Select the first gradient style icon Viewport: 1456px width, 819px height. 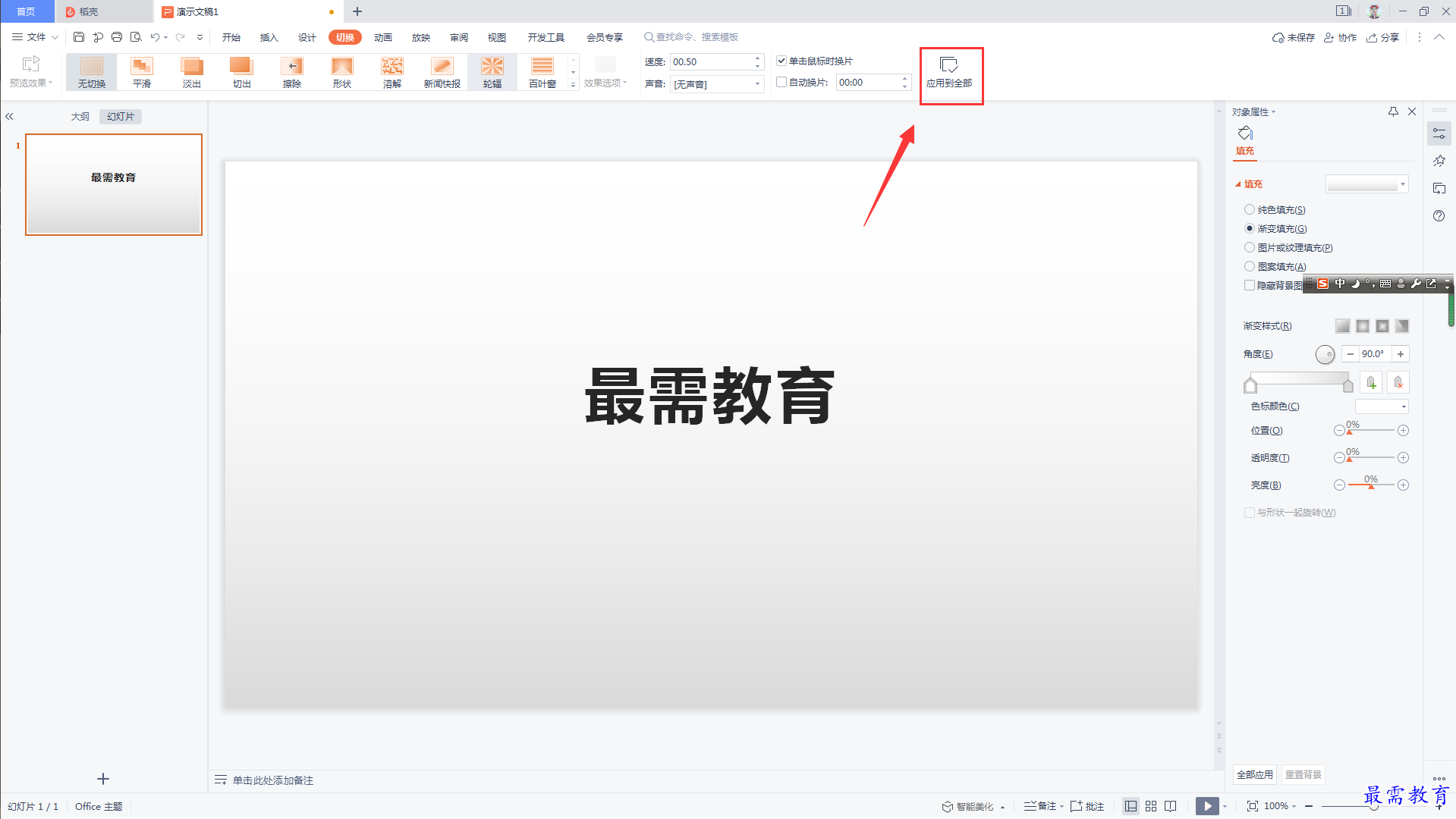click(x=1343, y=326)
